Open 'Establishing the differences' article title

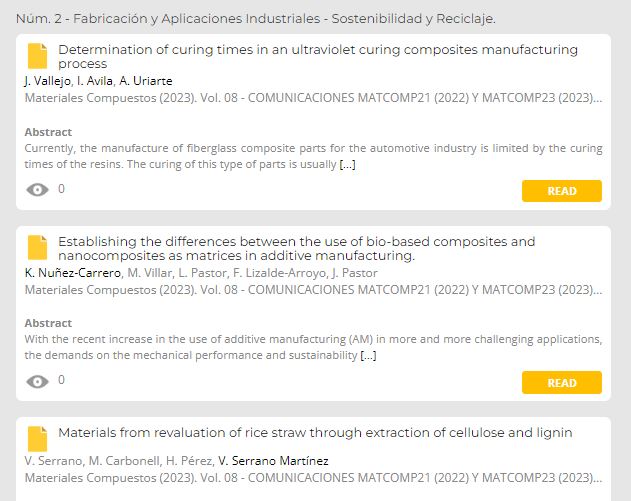click(297, 248)
